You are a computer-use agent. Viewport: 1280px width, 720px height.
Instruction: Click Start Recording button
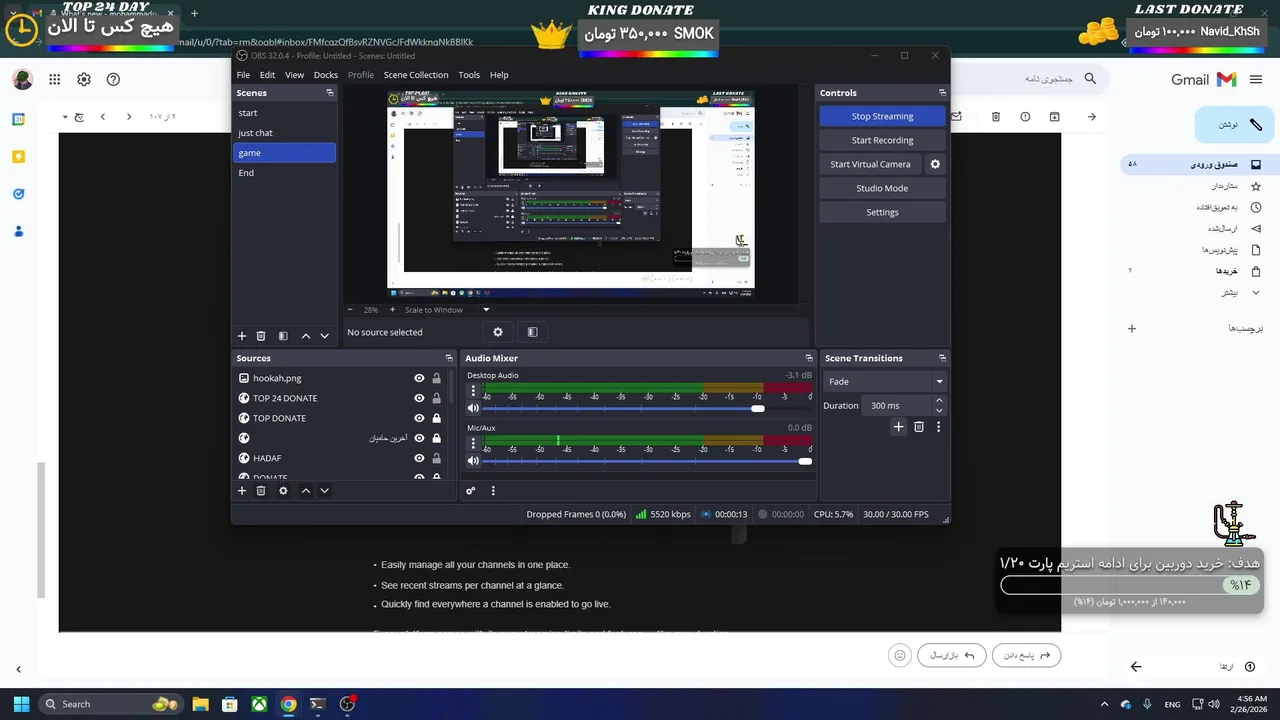(x=882, y=140)
